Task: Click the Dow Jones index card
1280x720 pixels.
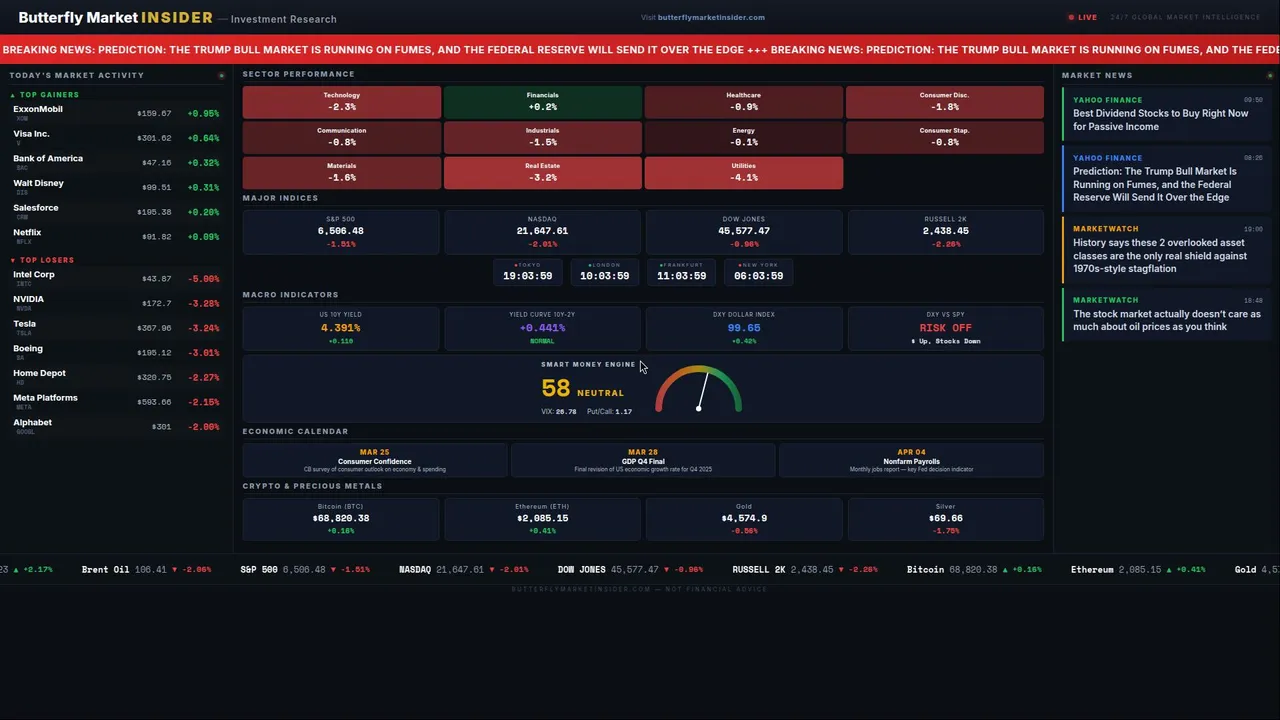Action: click(744, 232)
